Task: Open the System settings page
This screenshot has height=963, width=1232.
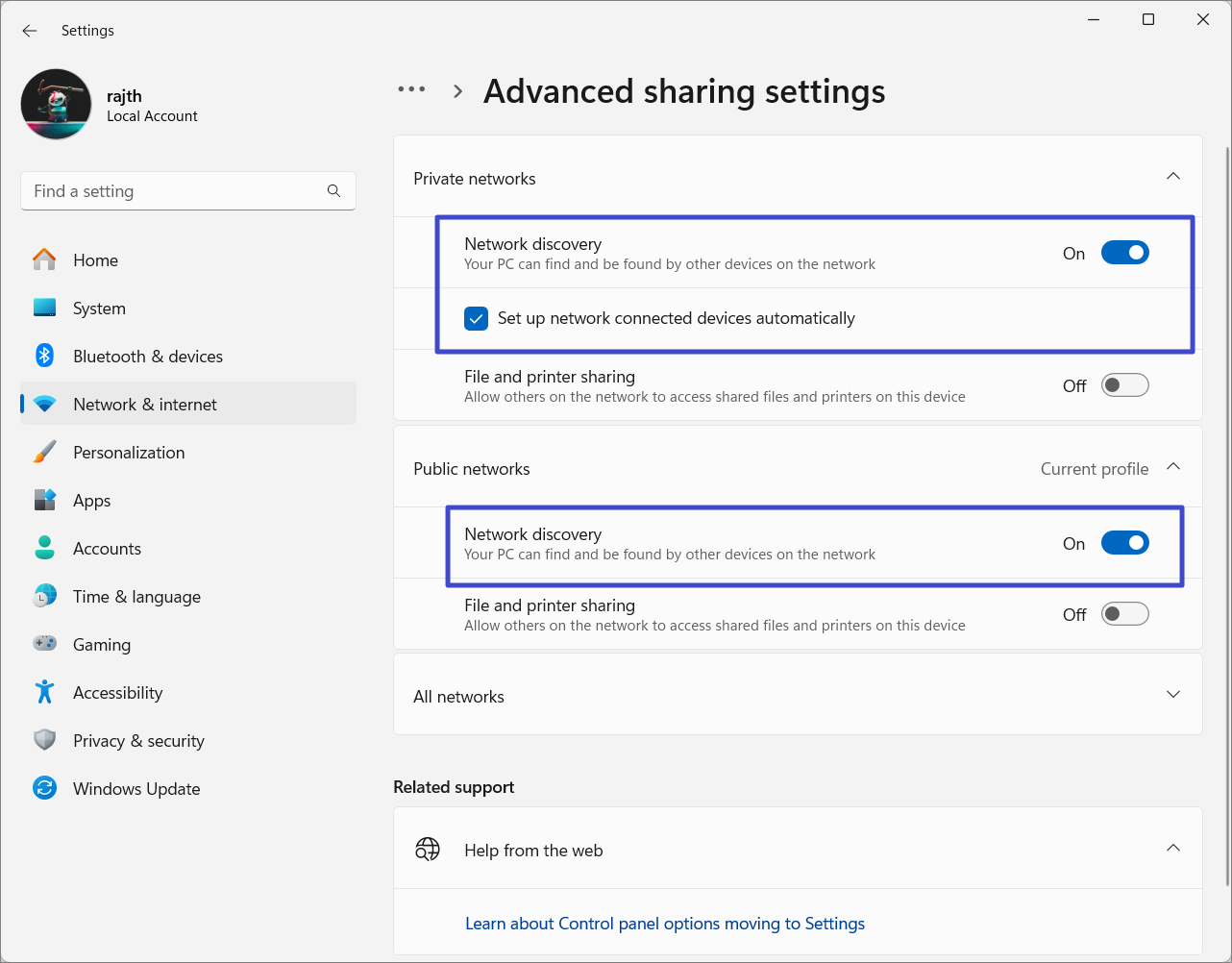Action: pyautogui.click(x=99, y=309)
